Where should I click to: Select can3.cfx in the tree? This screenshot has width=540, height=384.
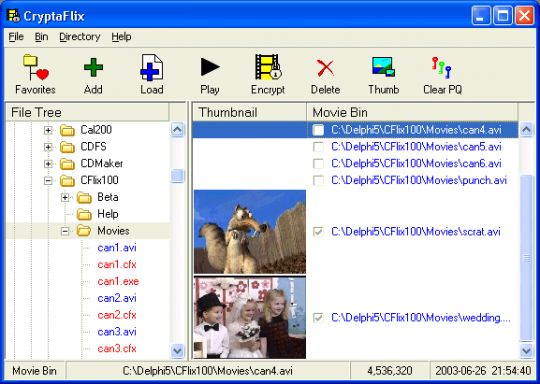(117, 349)
